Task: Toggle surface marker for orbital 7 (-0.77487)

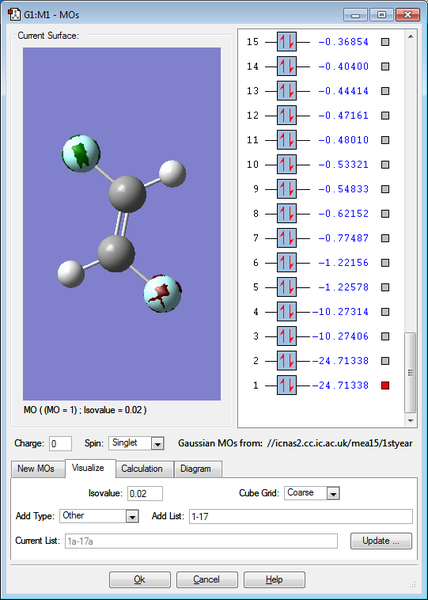Action: [x=385, y=238]
